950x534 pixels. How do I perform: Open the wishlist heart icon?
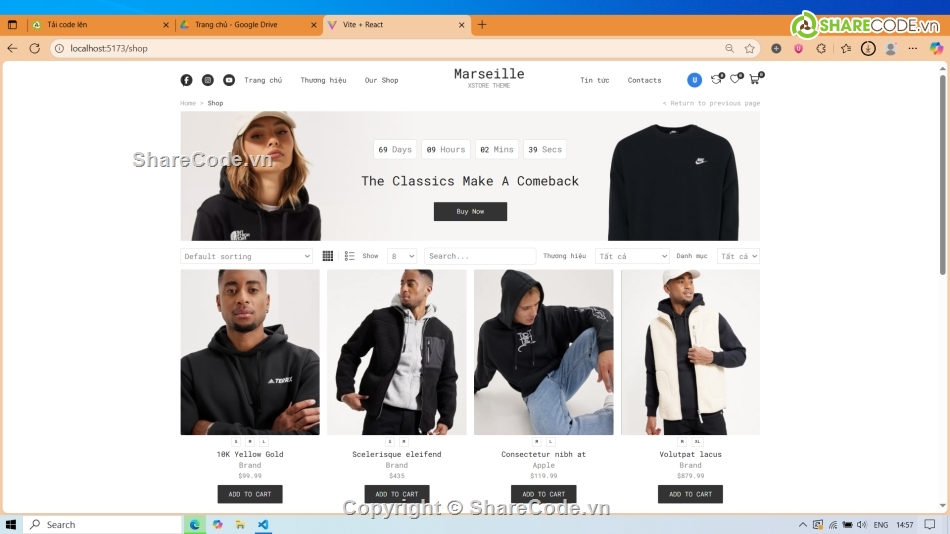pos(736,79)
